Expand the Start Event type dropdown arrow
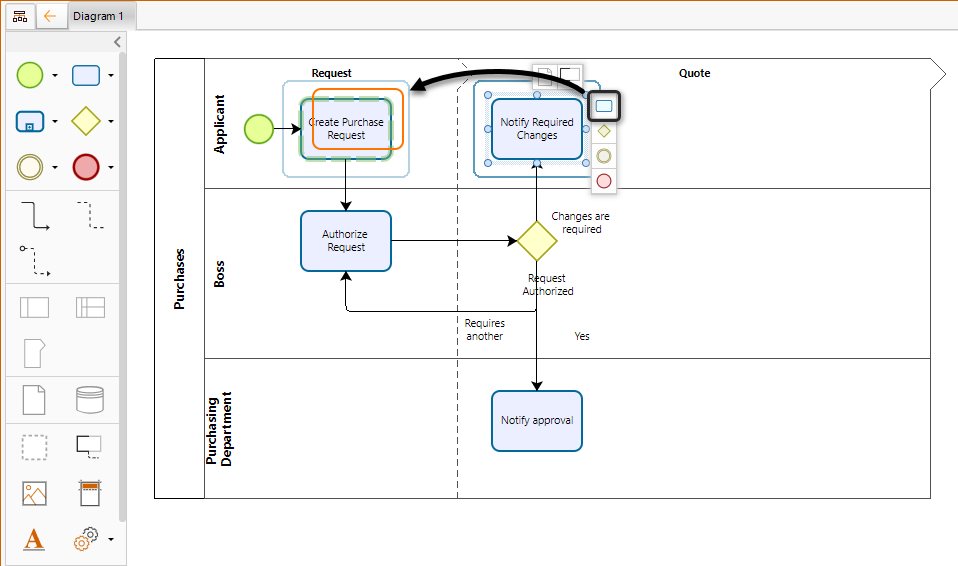 click(x=54, y=76)
